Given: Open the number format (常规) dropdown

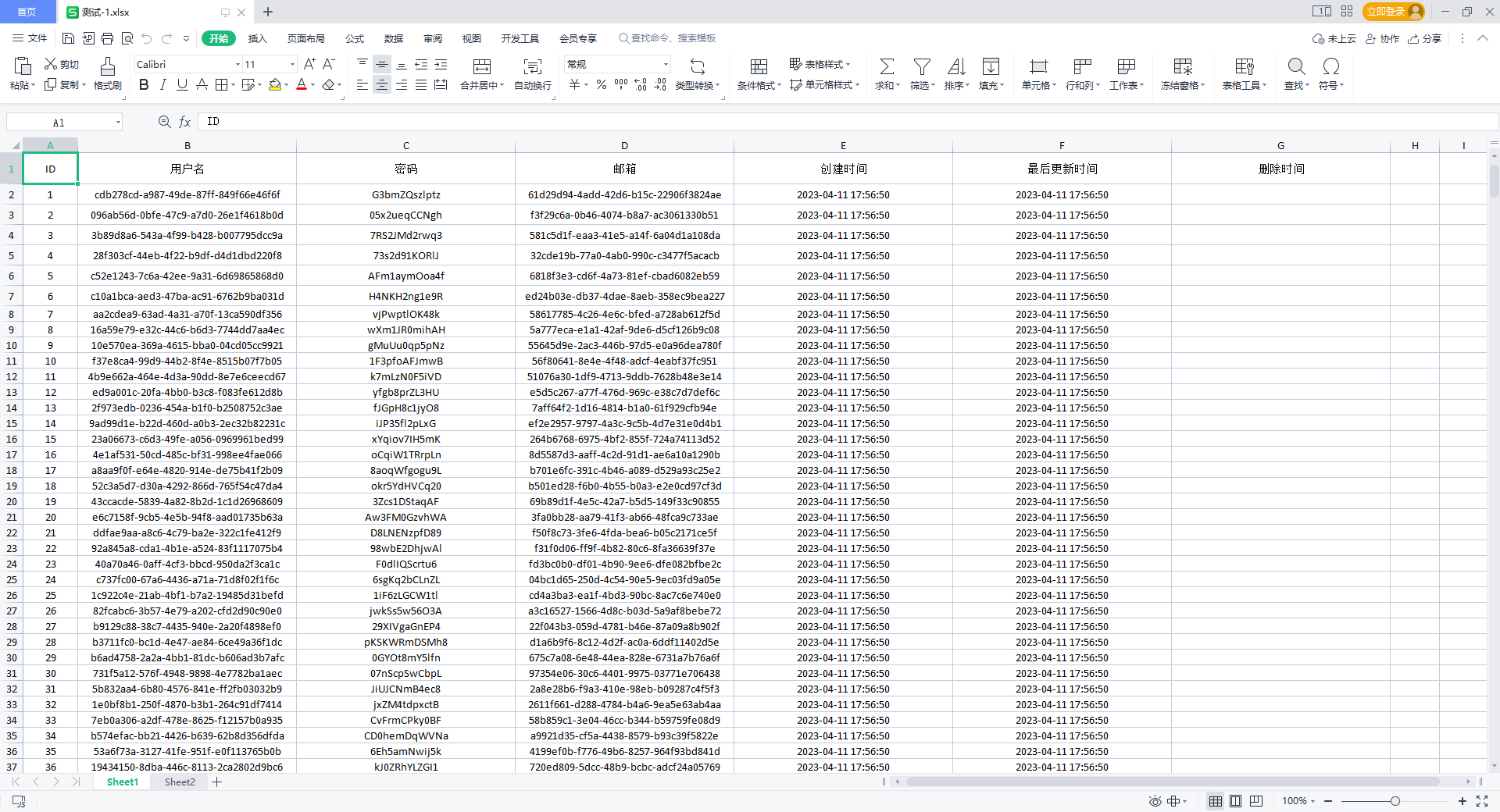Looking at the screenshot, I should coord(666,64).
